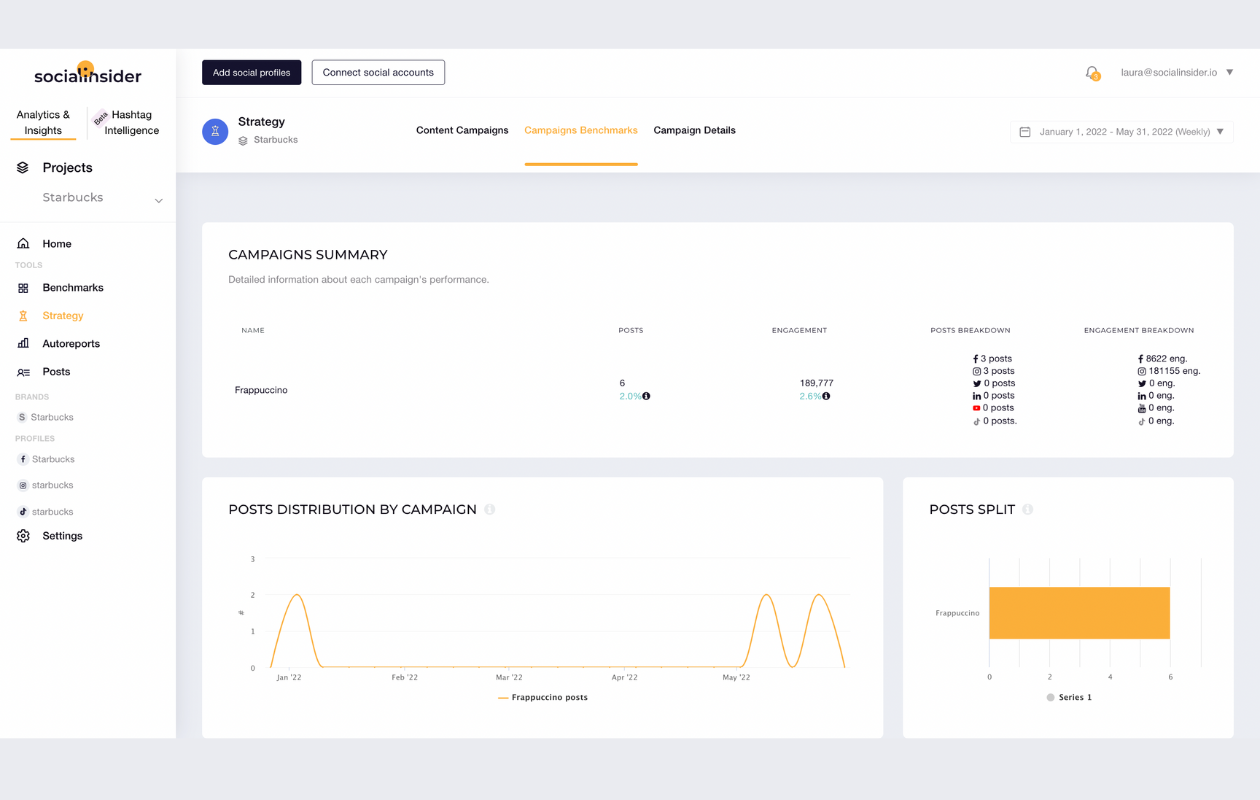Image resolution: width=1260 pixels, height=800 pixels.
Task: Click the Settings gear icon
Action: click(x=23, y=536)
